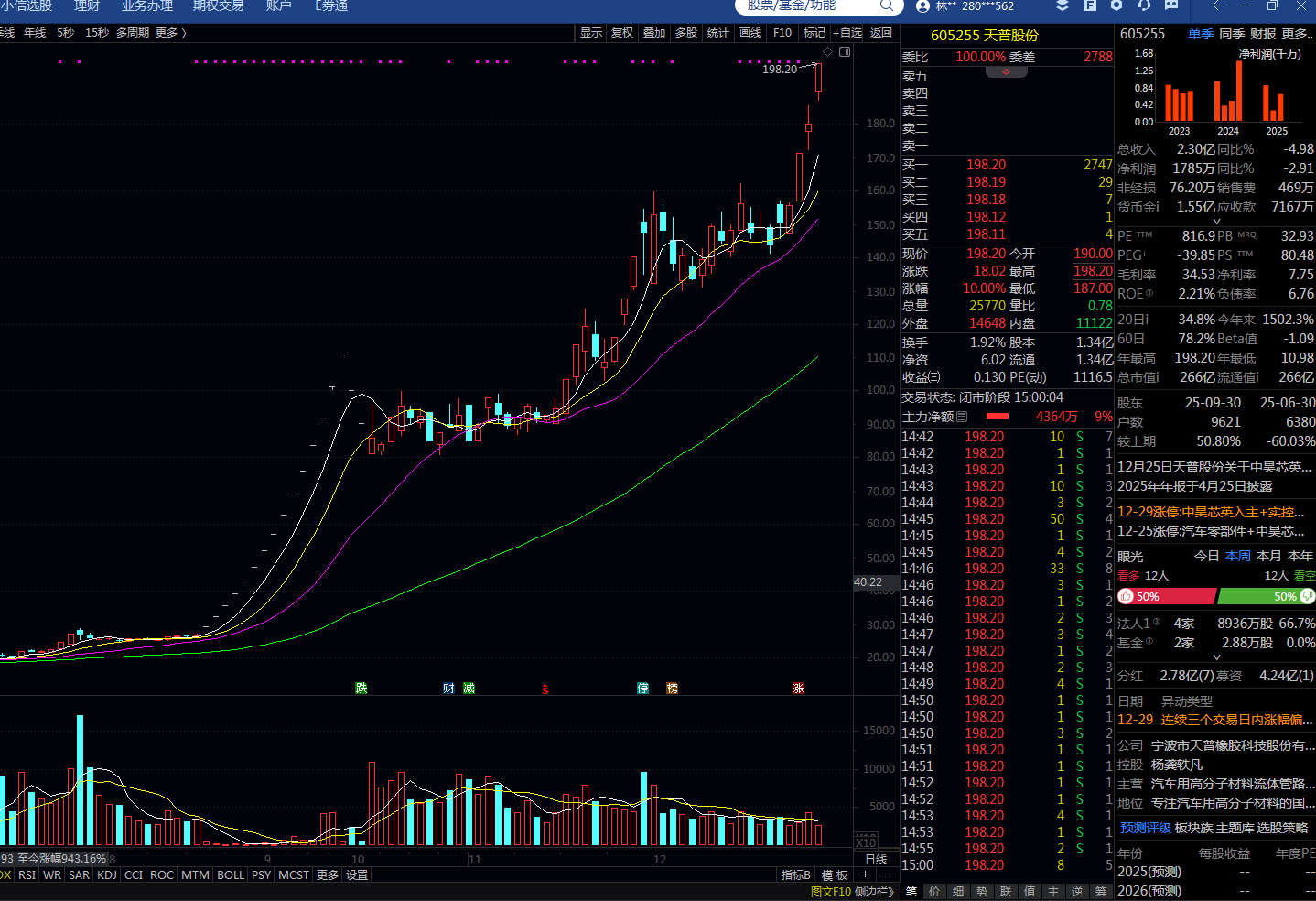Click the red S event marker on the chart
The image size is (1316, 901).
click(x=545, y=689)
